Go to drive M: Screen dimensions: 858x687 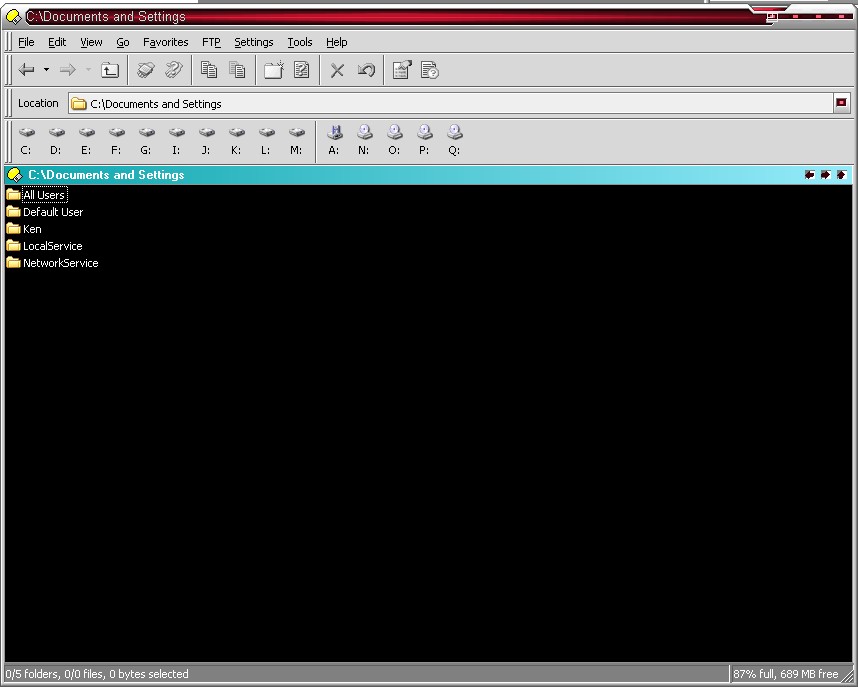(x=296, y=141)
